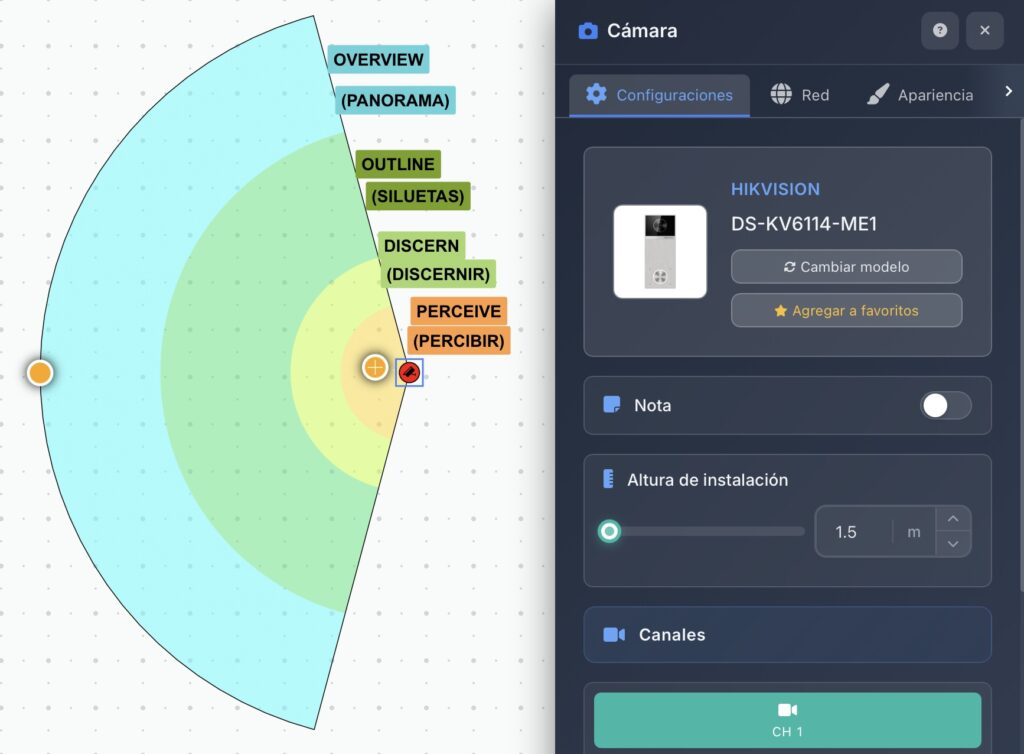Image resolution: width=1024 pixels, height=754 pixels.
Task: Click the installation height slider handle
Action: click(609, 531)
